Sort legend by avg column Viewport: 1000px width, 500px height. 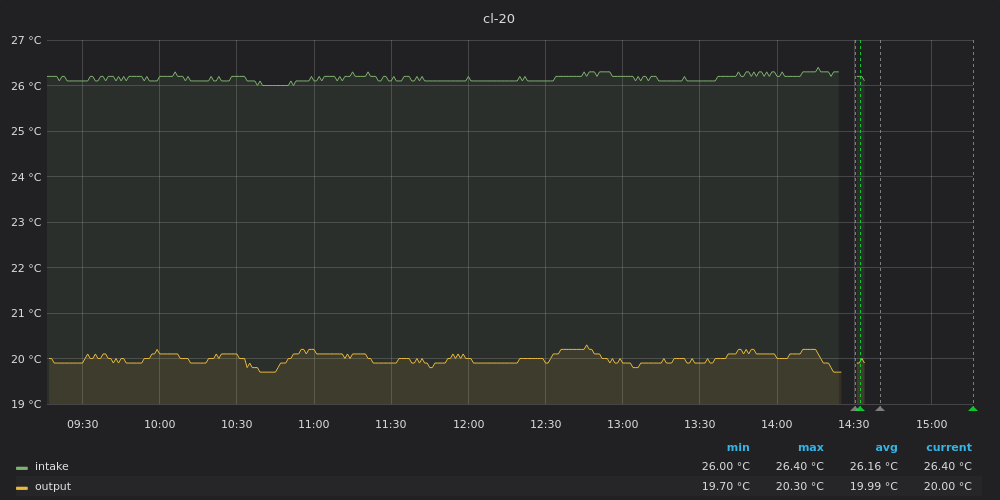coord(886,448)
